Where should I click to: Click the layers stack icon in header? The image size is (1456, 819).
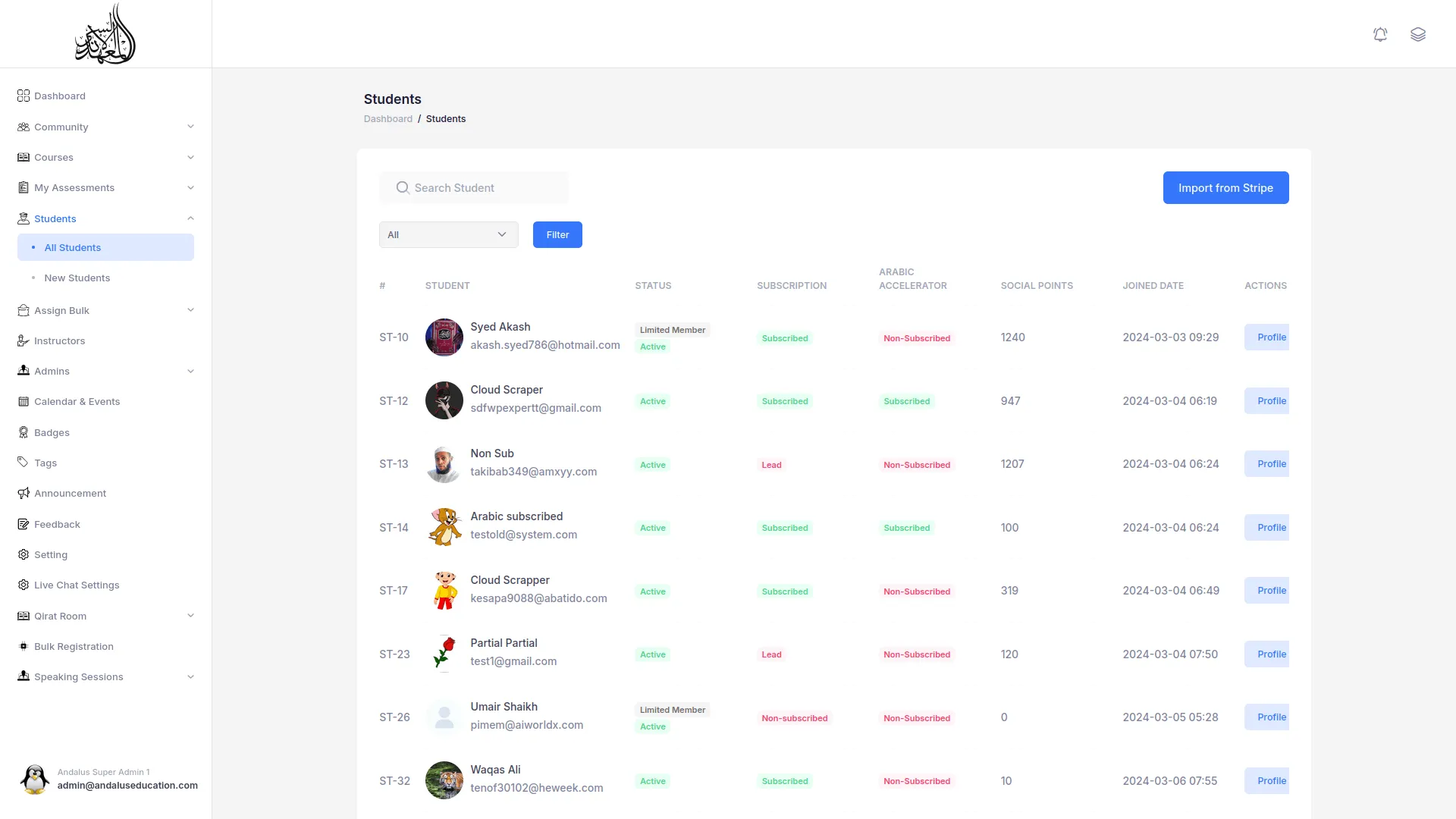coord(1417,35)
